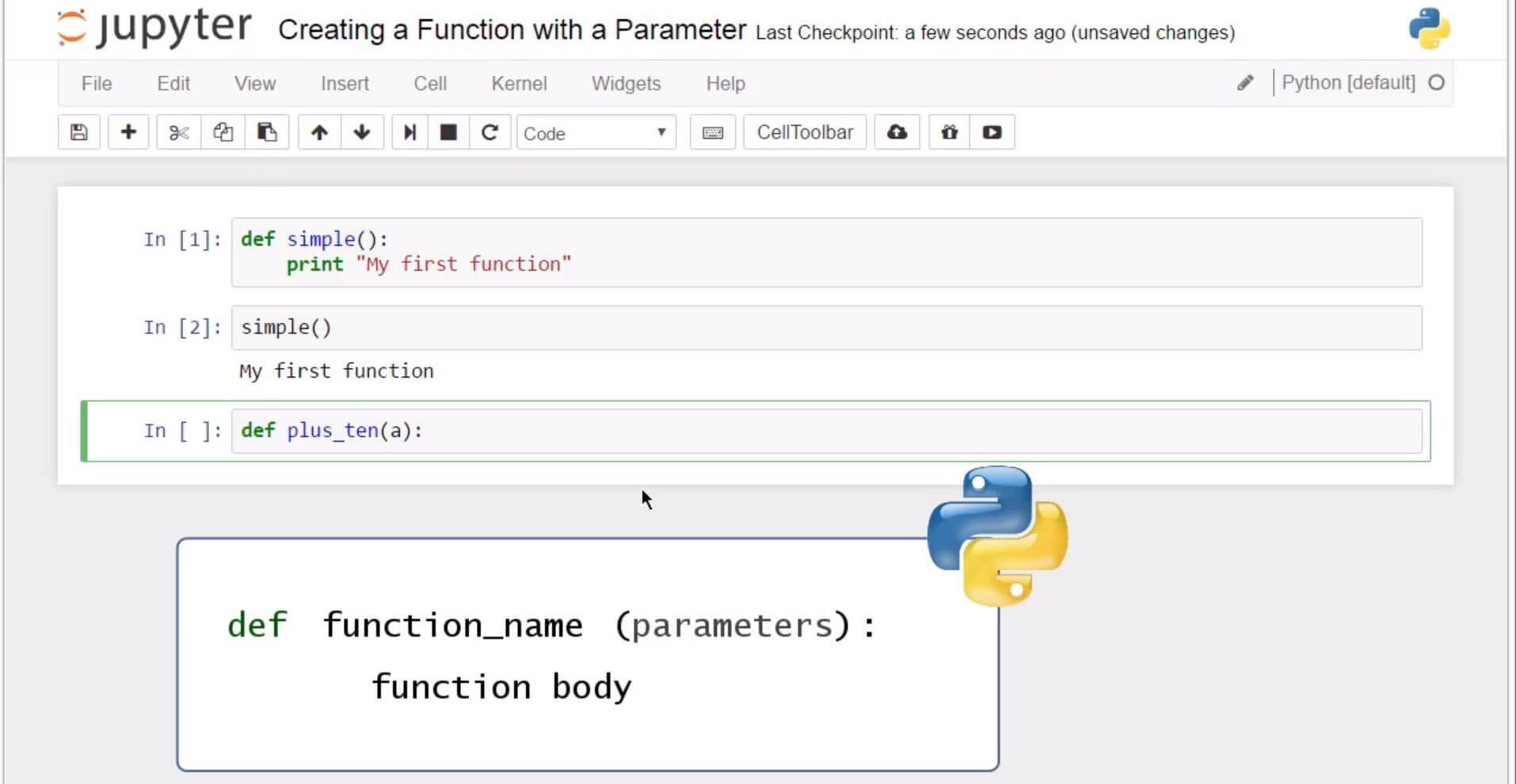Cut the selected cell with the scissors icon
The width and height of the screenshot is (1516, 784).
pyautogui.click(x=177, y=132)
